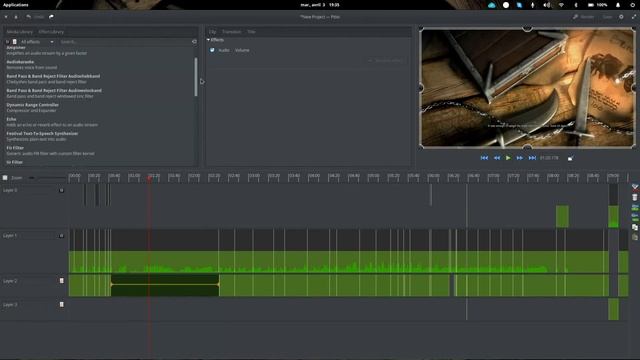Open the battery 100% indicator

(x=598, y=5)
